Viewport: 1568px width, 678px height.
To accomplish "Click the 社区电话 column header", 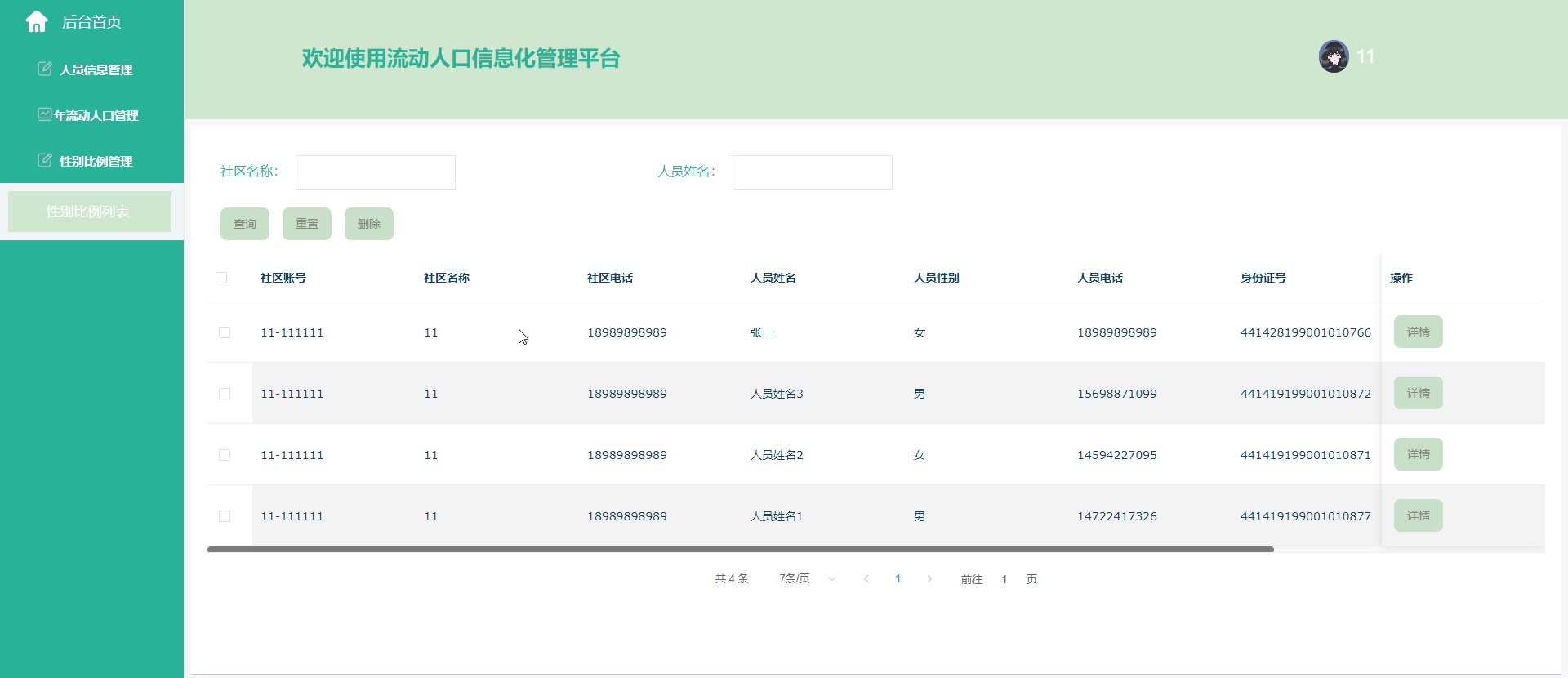I will point(610,278).
